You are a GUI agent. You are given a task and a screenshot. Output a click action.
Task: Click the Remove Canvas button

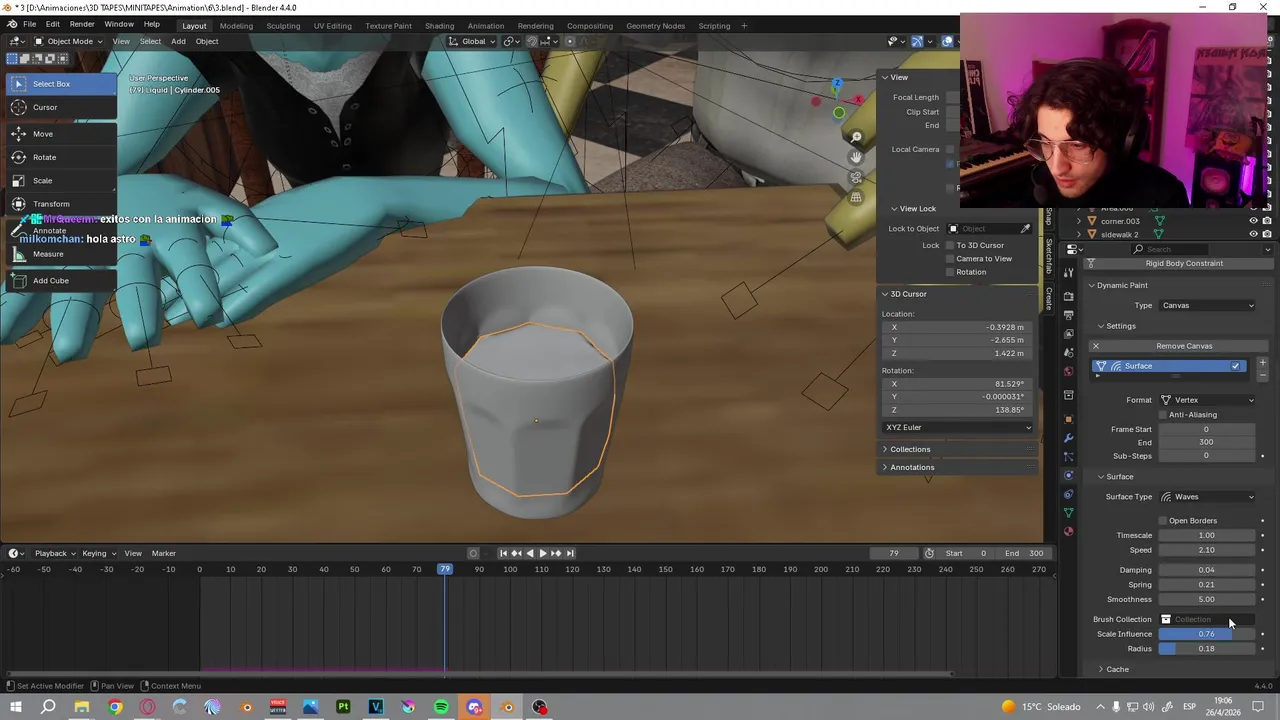point(1184,347)
